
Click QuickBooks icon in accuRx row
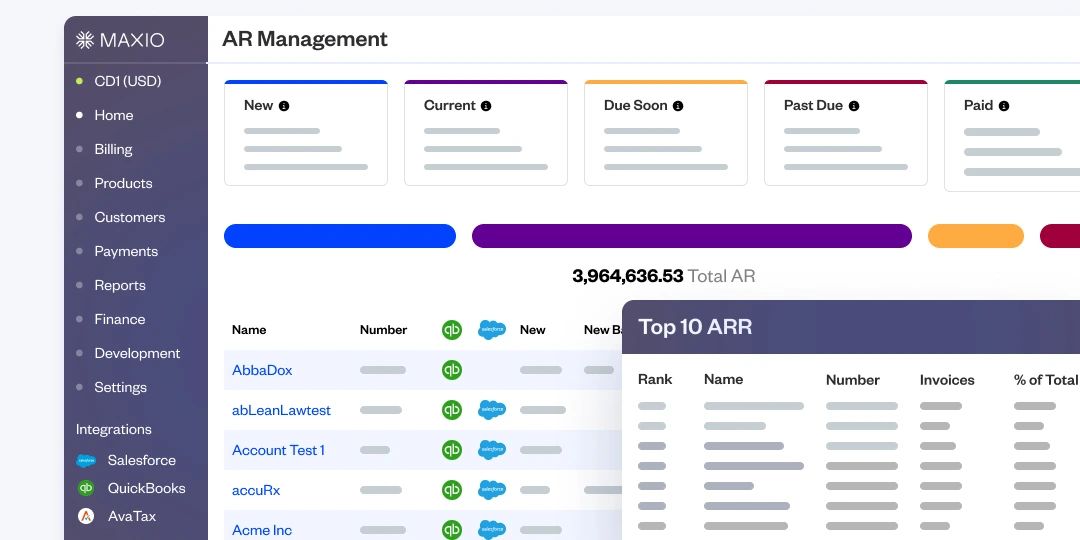(452, 490)
